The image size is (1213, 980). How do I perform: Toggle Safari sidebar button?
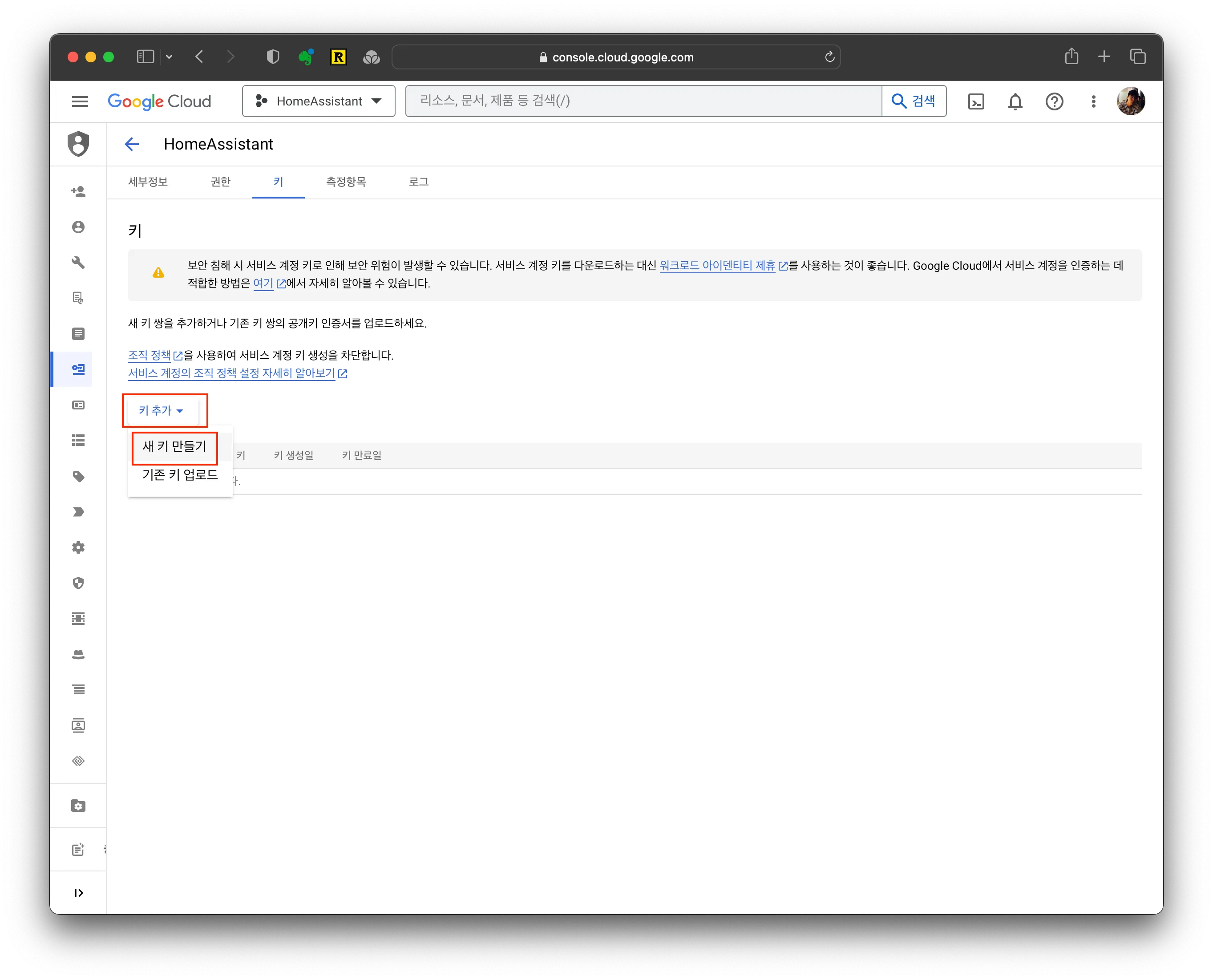click(146, 57)
